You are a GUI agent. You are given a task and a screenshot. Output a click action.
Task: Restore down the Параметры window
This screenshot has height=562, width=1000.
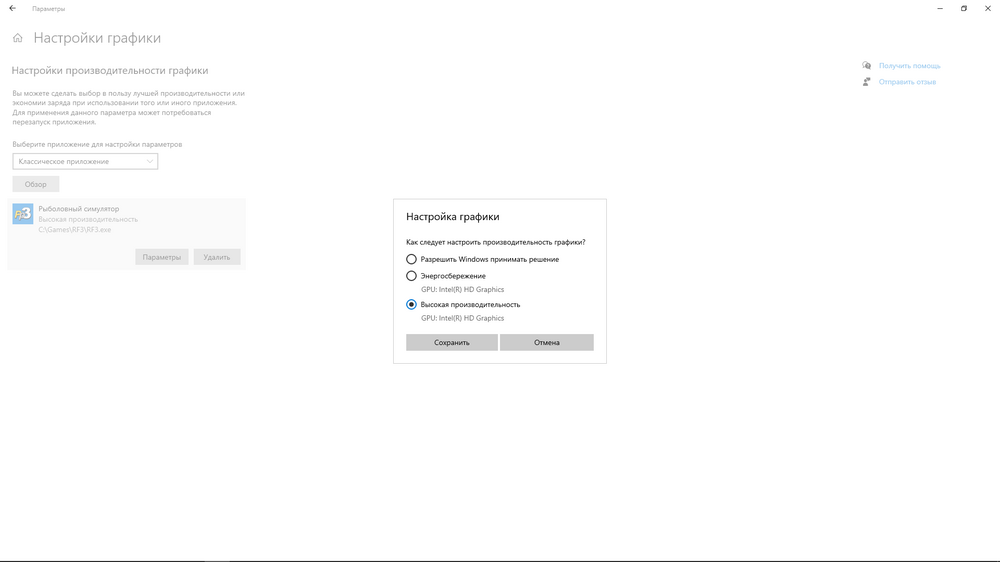963,8
